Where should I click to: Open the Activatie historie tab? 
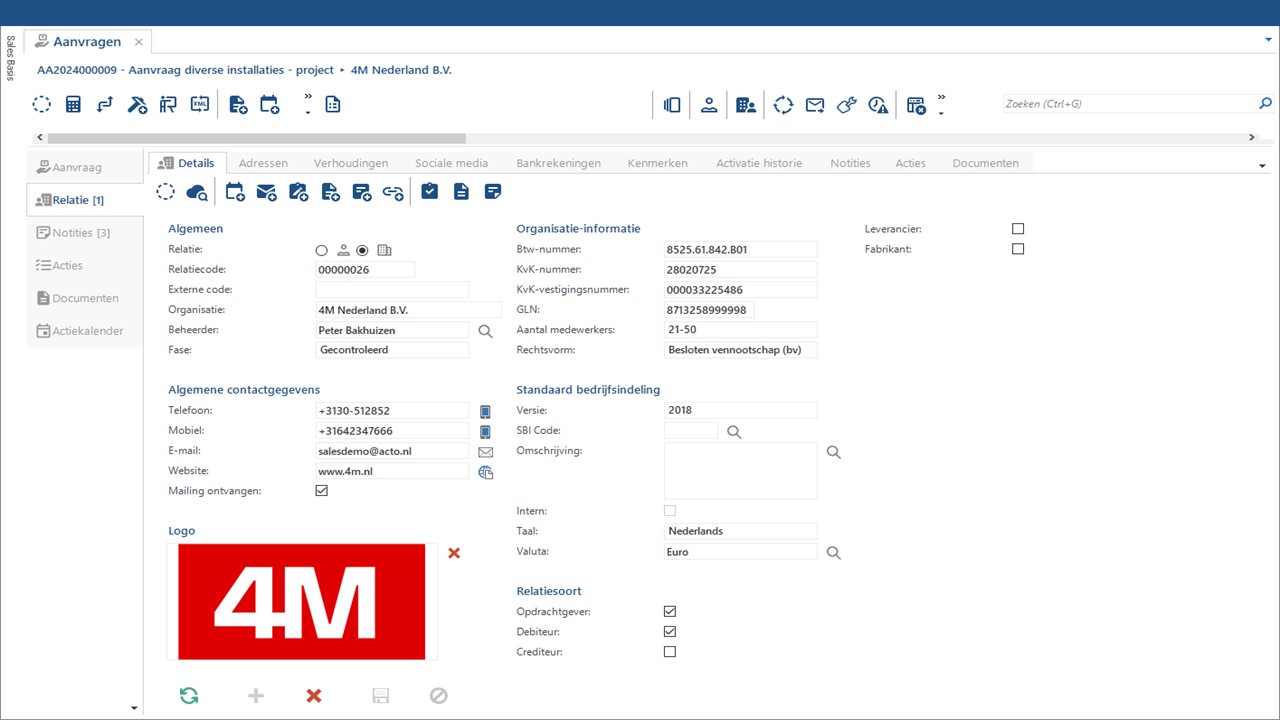tap(759, 163)
